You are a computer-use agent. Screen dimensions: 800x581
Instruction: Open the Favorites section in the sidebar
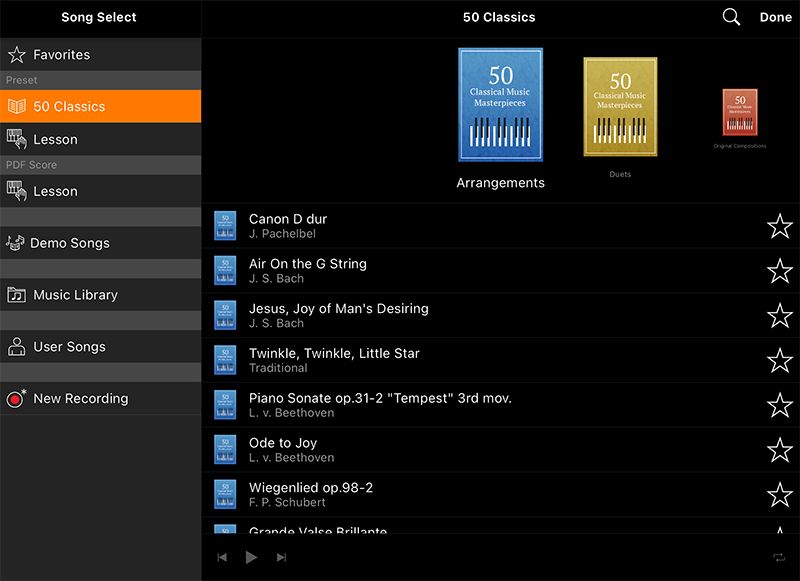[x=60, y=55]
